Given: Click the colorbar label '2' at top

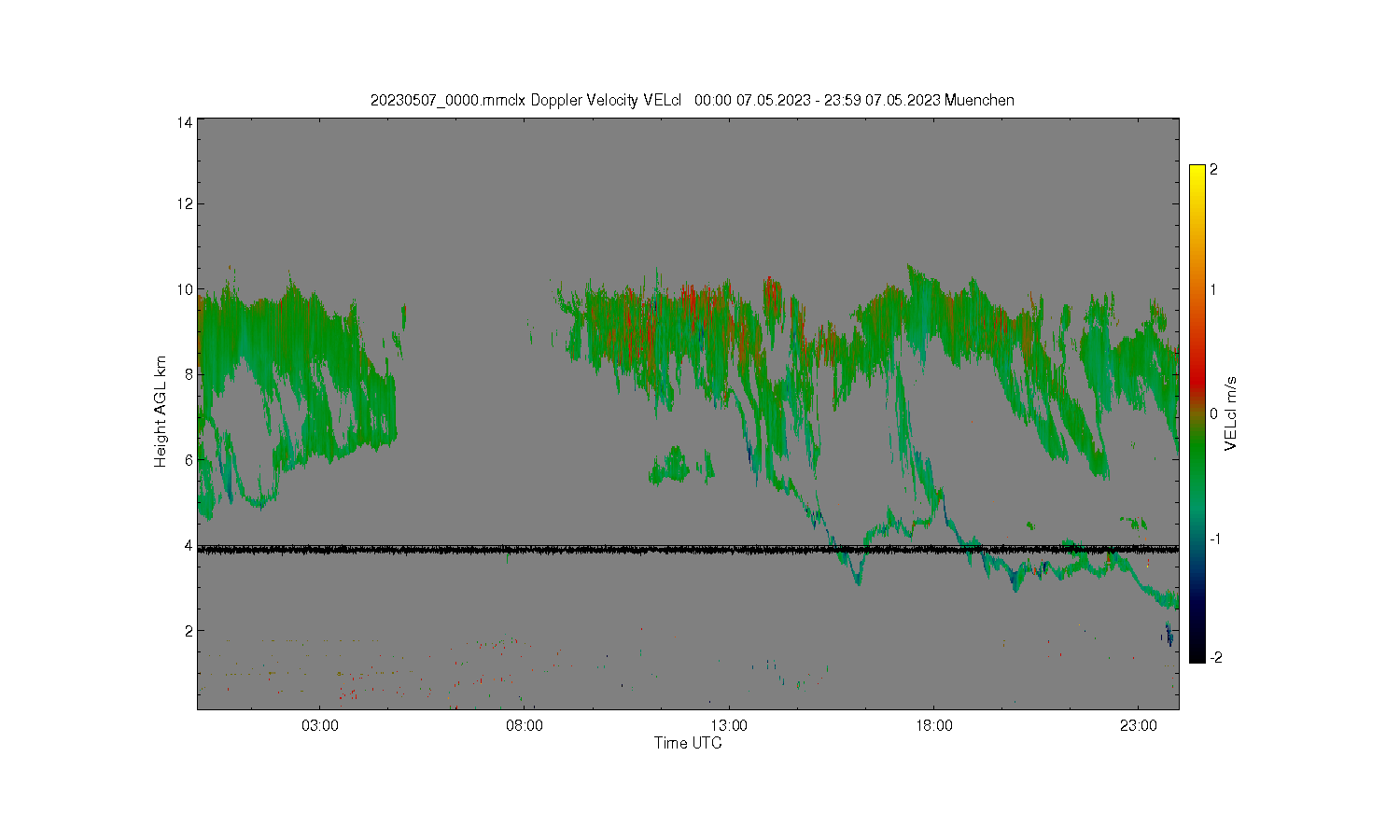Looking at the screenshot, I should point(1213,170).
